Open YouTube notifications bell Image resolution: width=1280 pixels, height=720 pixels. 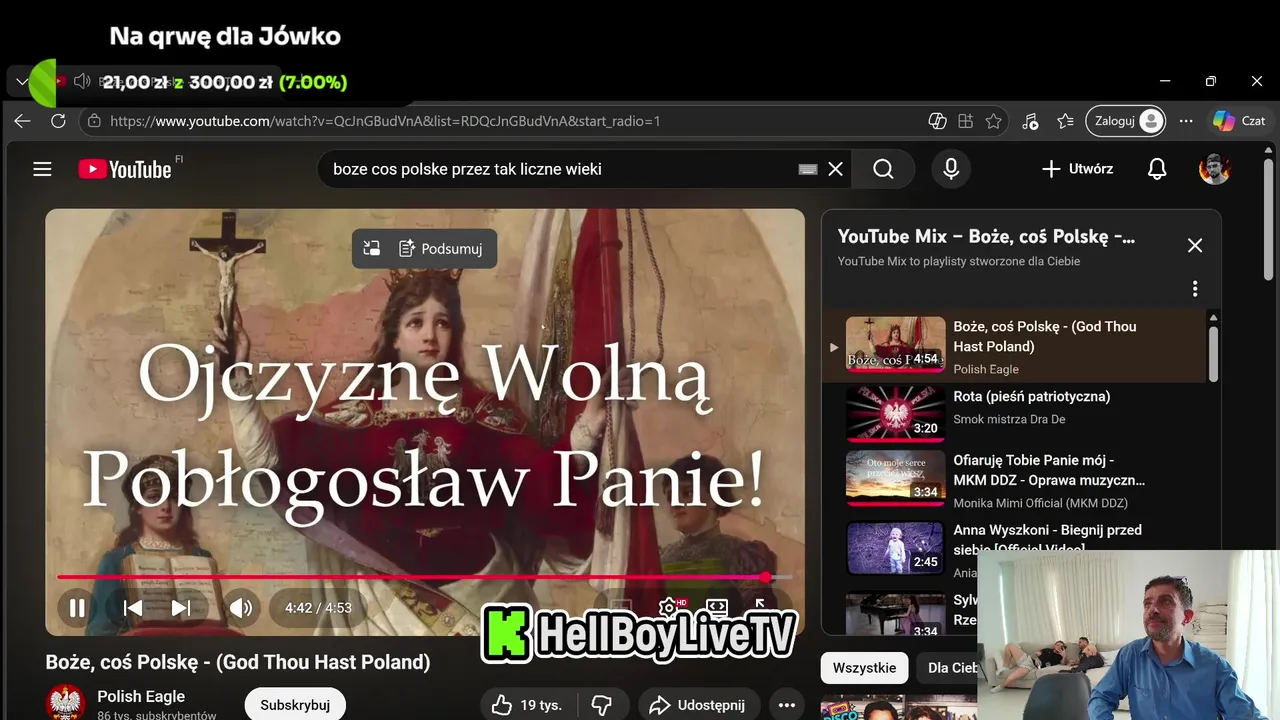click(x=1157, y=169)
